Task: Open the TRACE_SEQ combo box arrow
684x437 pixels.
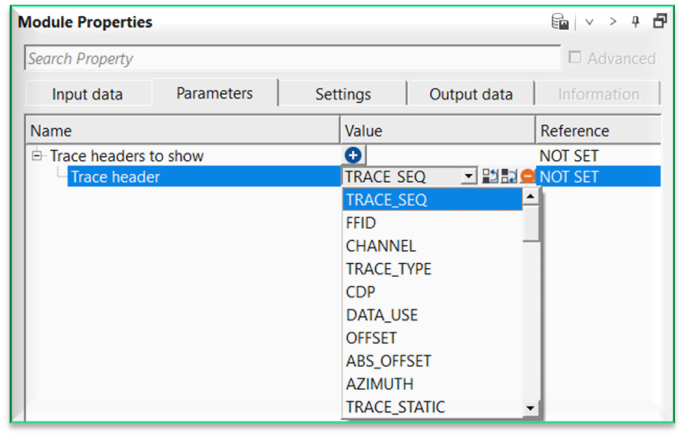Action: pyautogui.click(x=469, y=176)
